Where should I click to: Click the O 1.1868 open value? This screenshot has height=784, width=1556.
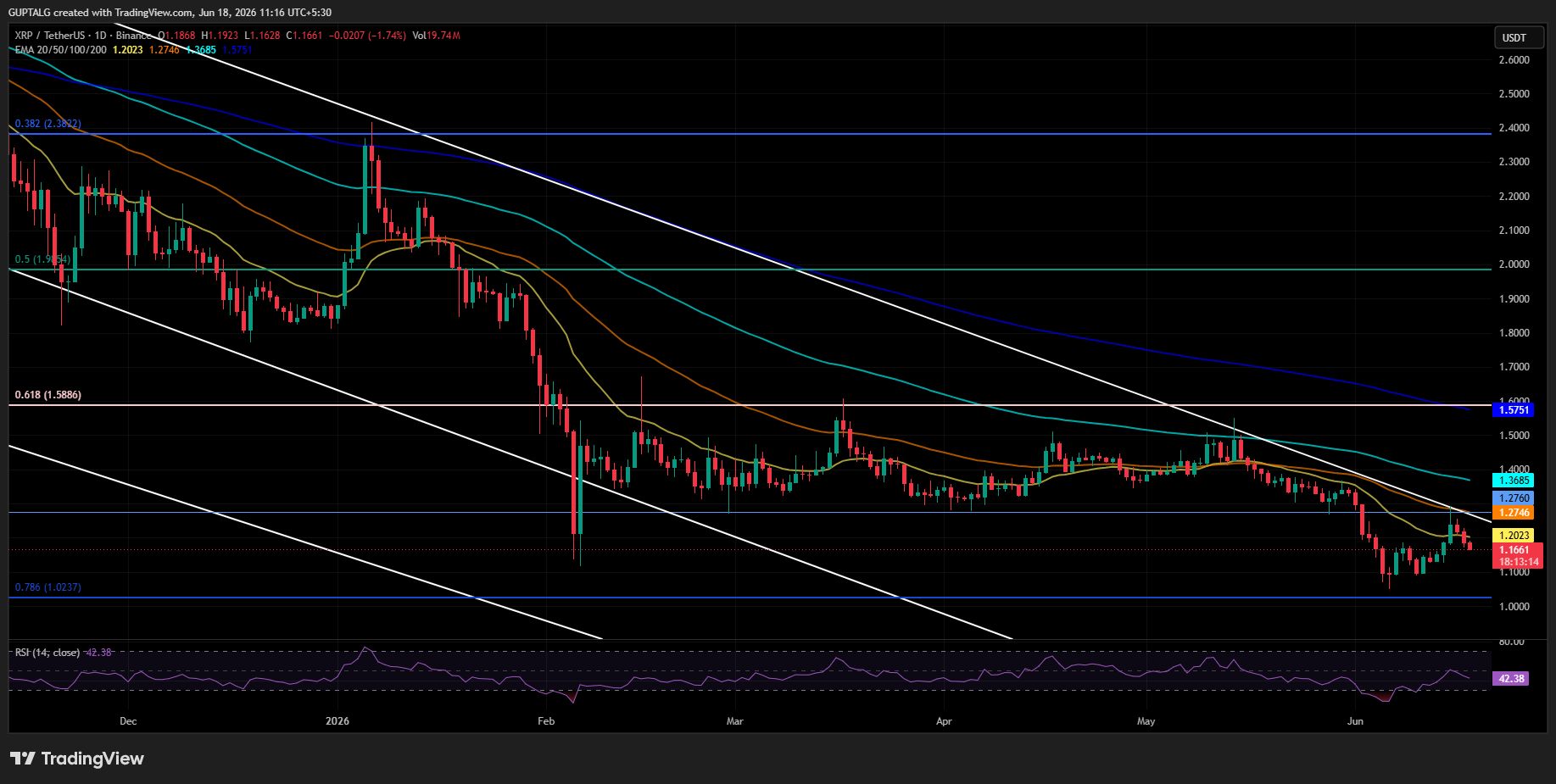pyautogui.click(x=176, y=36)
